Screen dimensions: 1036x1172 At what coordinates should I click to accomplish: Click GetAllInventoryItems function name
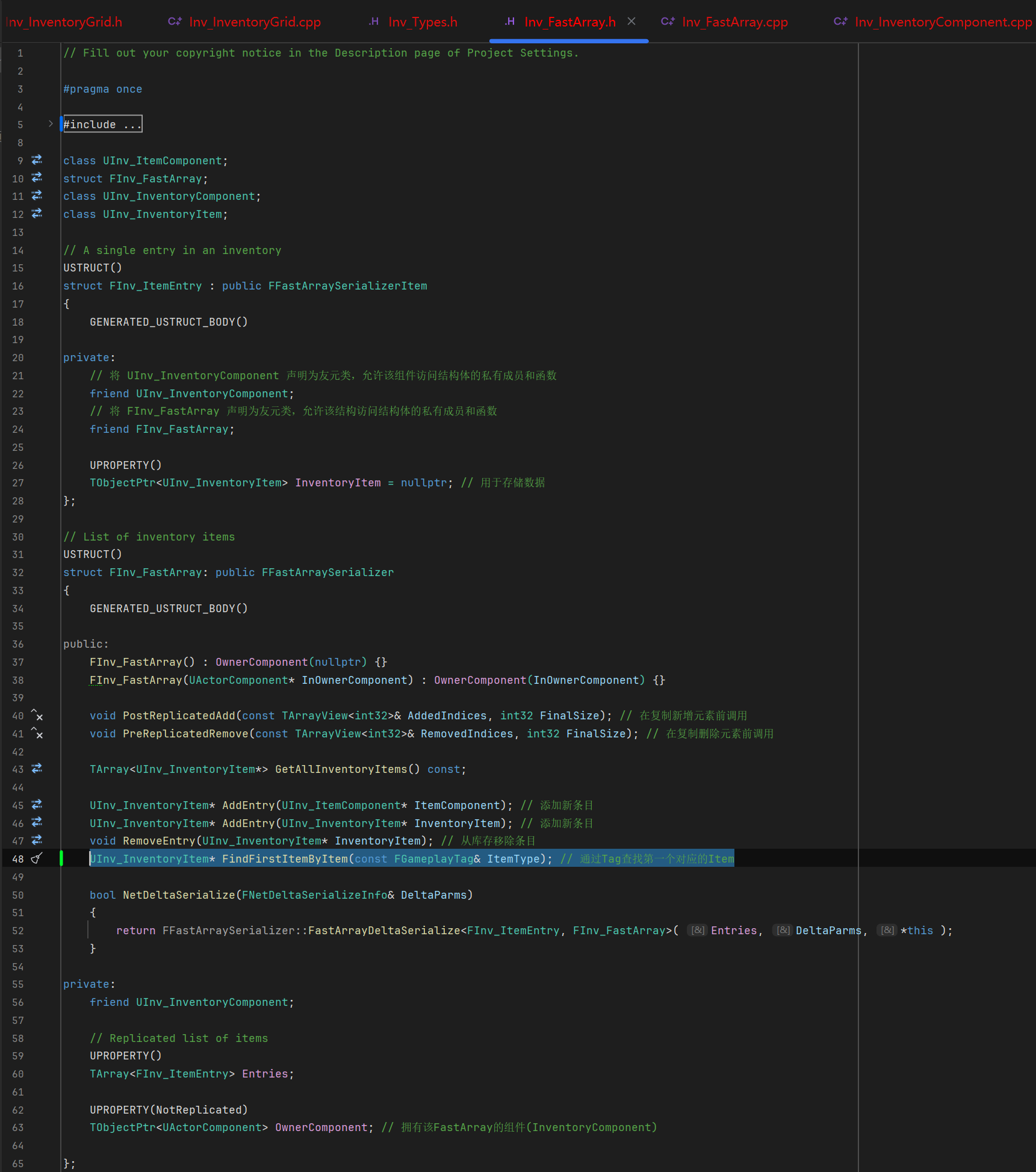tap(341, 769)
